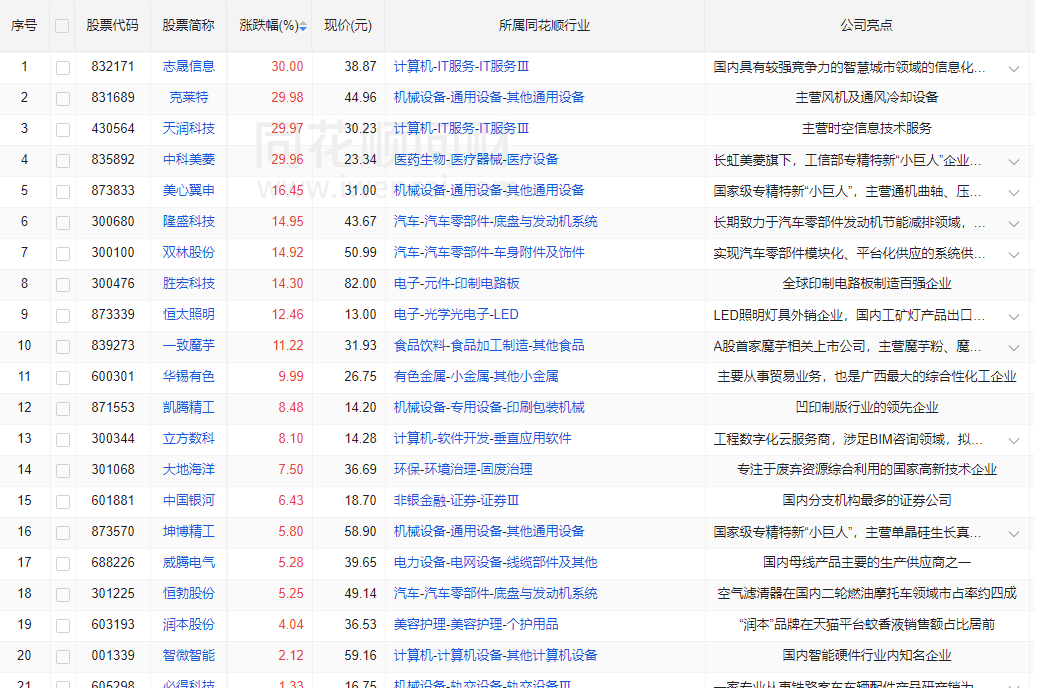Click price value 82.00
Viewport: 1049px width, 688px height.
(361, 283)
